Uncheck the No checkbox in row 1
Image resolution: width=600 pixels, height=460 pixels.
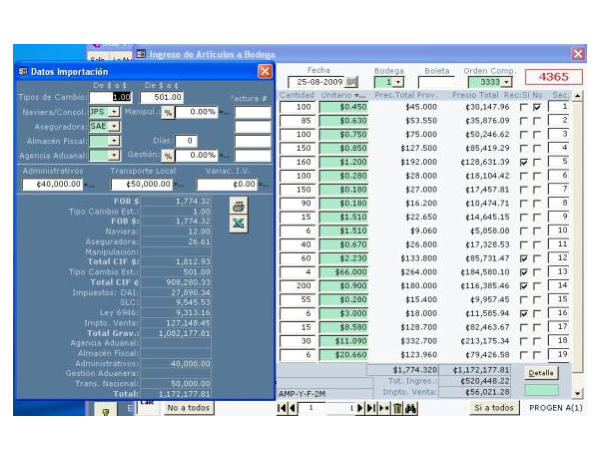[x=537, y=107]
